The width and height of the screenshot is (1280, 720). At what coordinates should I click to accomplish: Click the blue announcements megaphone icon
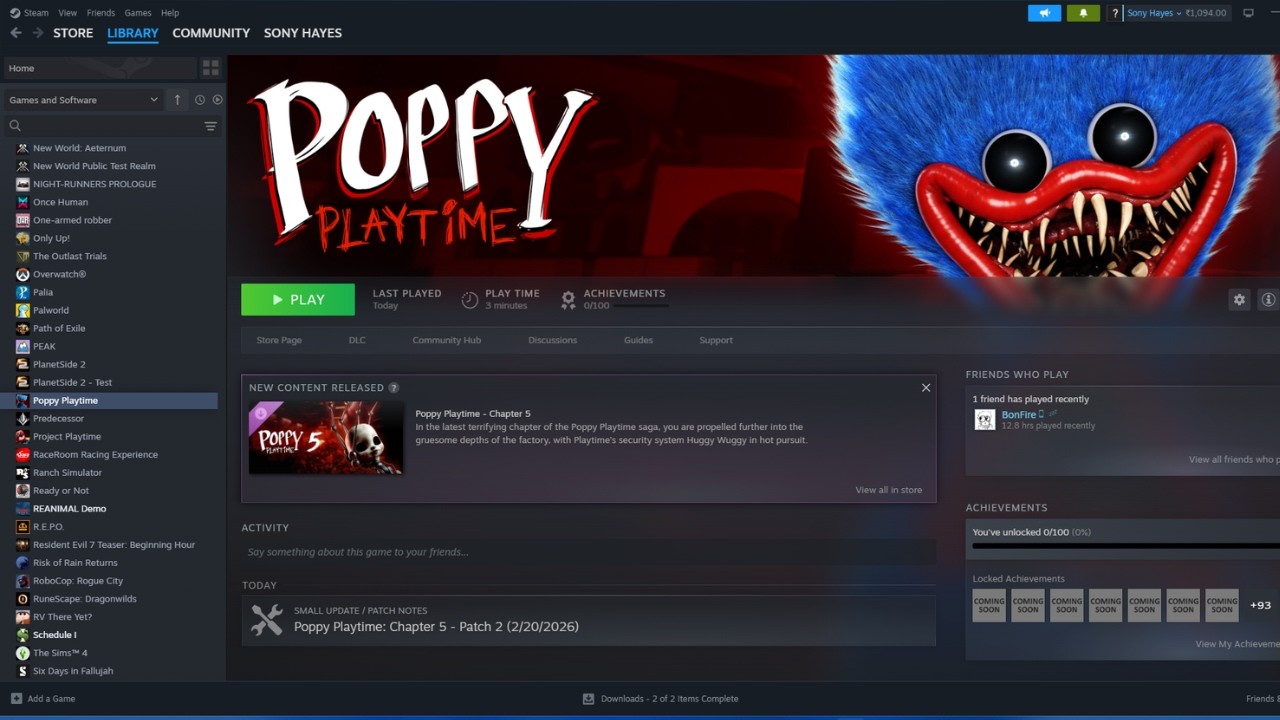tap(1044, 13)
